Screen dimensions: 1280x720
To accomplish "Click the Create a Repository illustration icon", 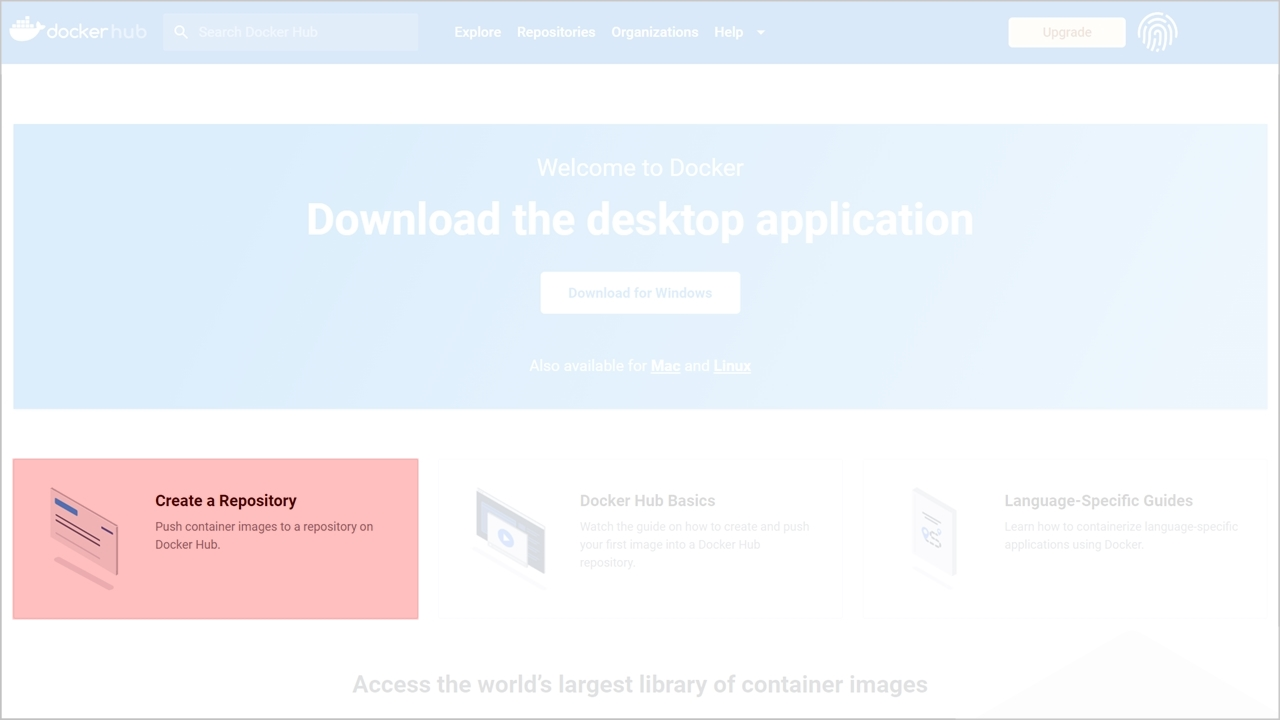I will pyautogui.click(x=84, y=538).
